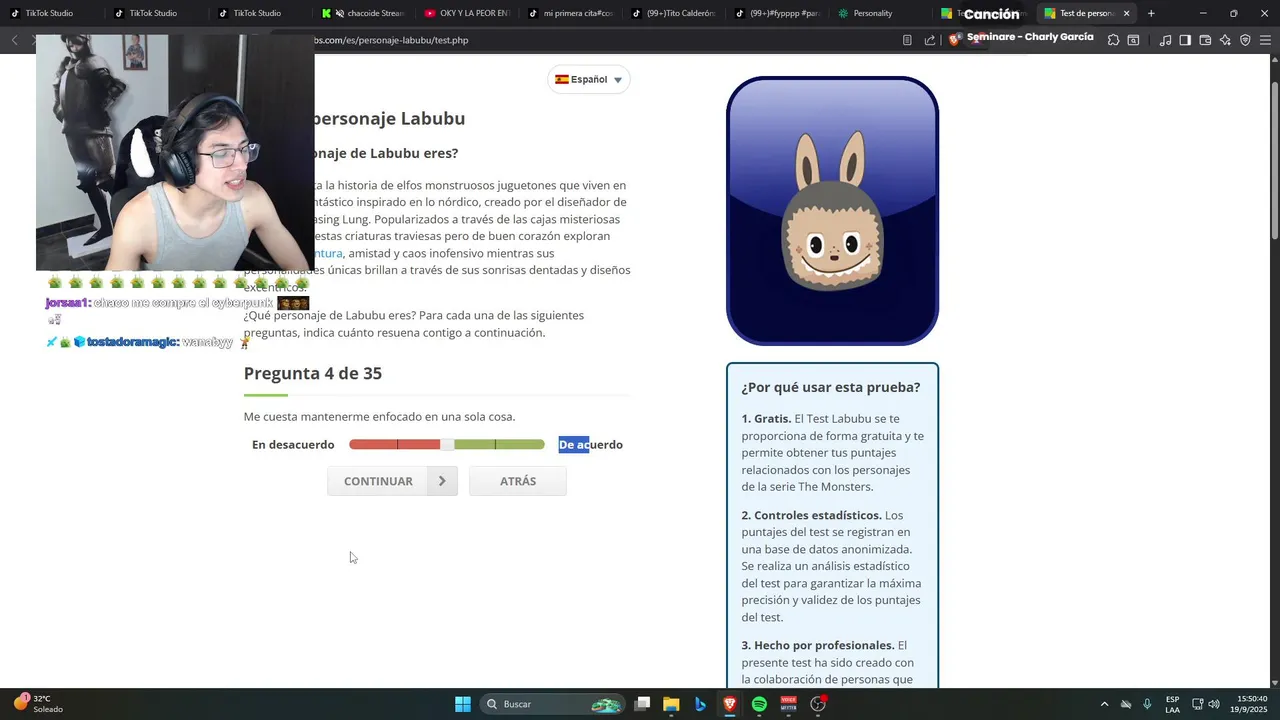Click '¿Por qué usar esta prueba?' heading
The image size is (1280, 720).
click(831, 387)
